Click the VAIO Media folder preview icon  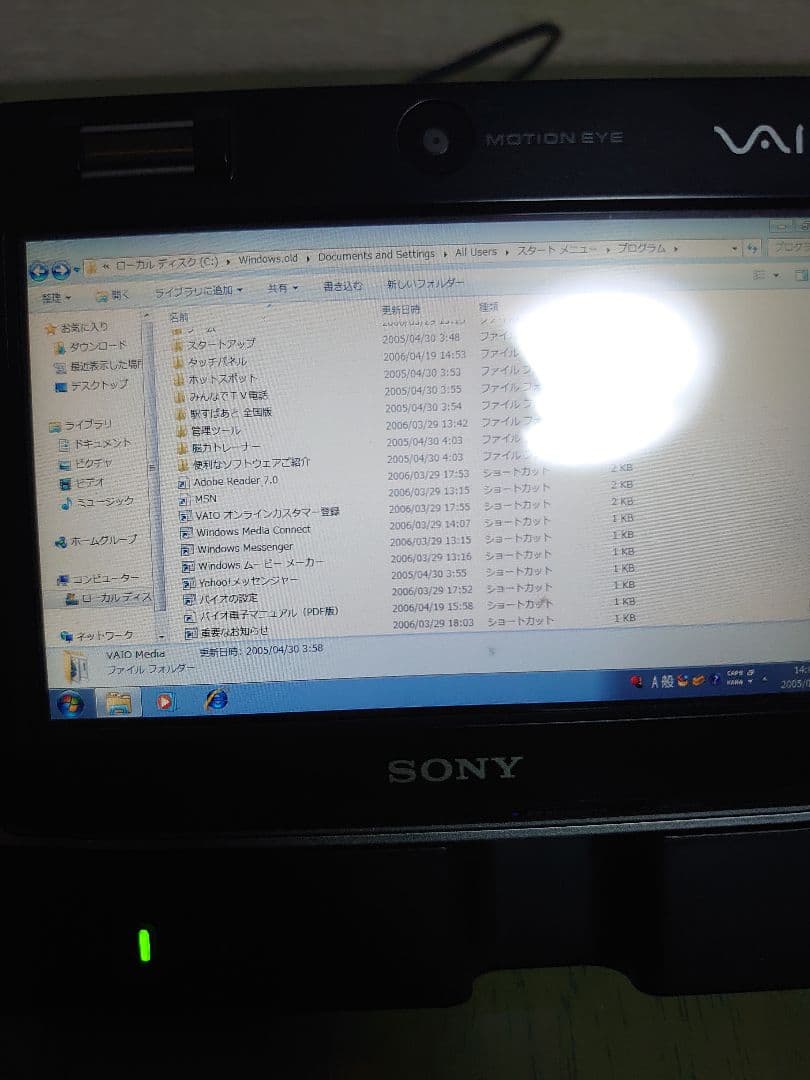click(76, 665)
